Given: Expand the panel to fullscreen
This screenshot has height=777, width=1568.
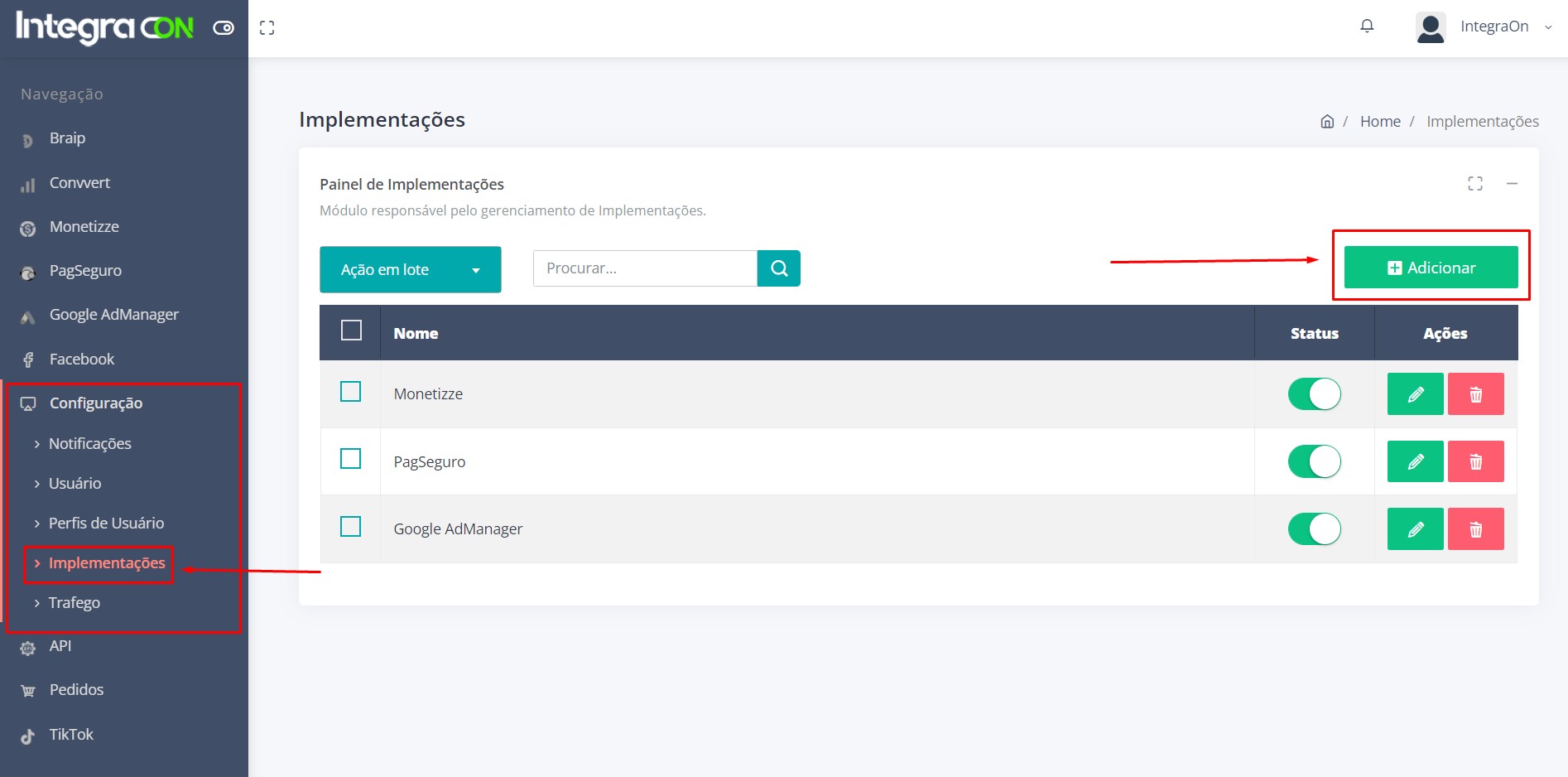Looking at the screenshot, I should (x=1474, y=184).
